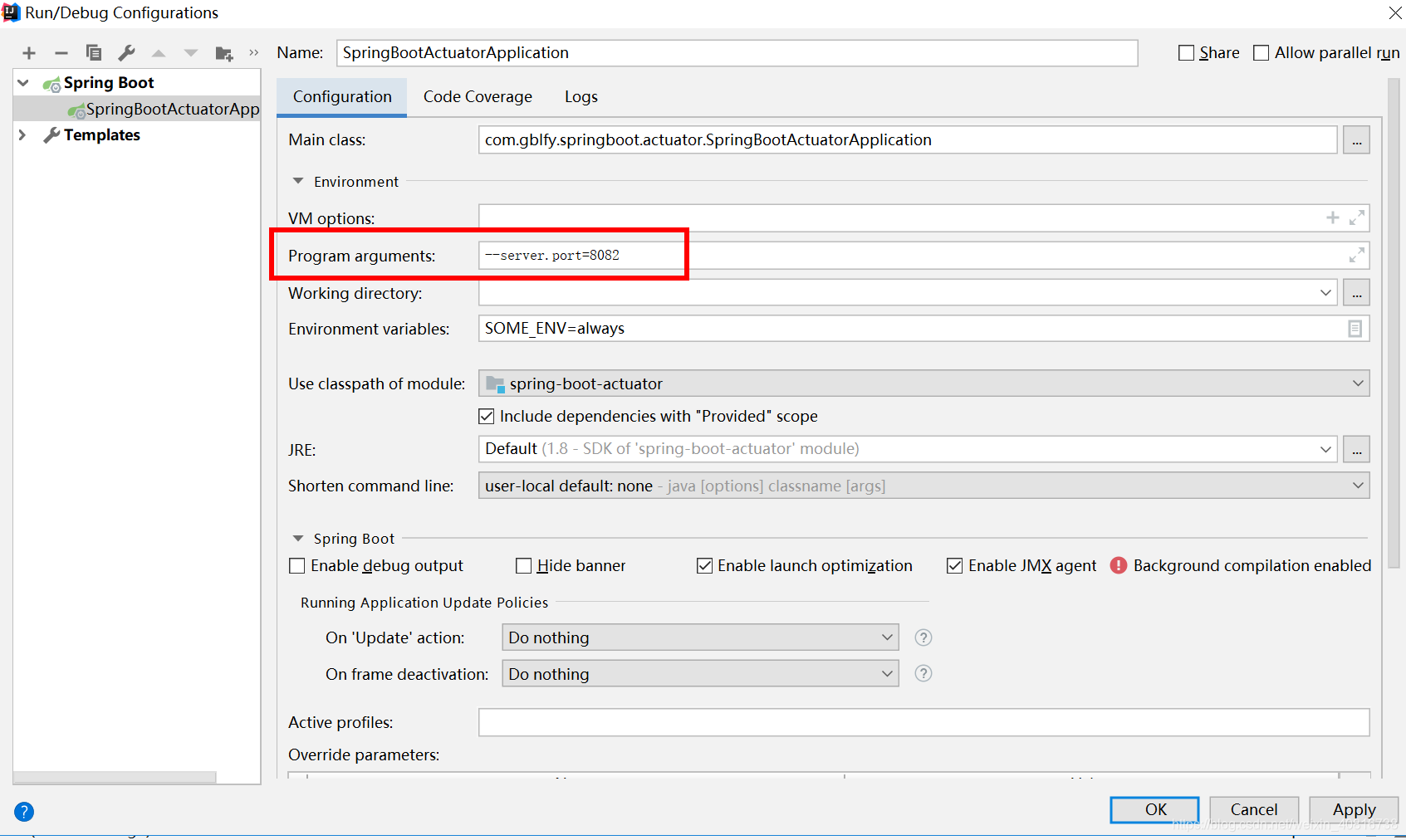
Task: Browse JRE with ellipsis button
Action: click(1356, 449)
